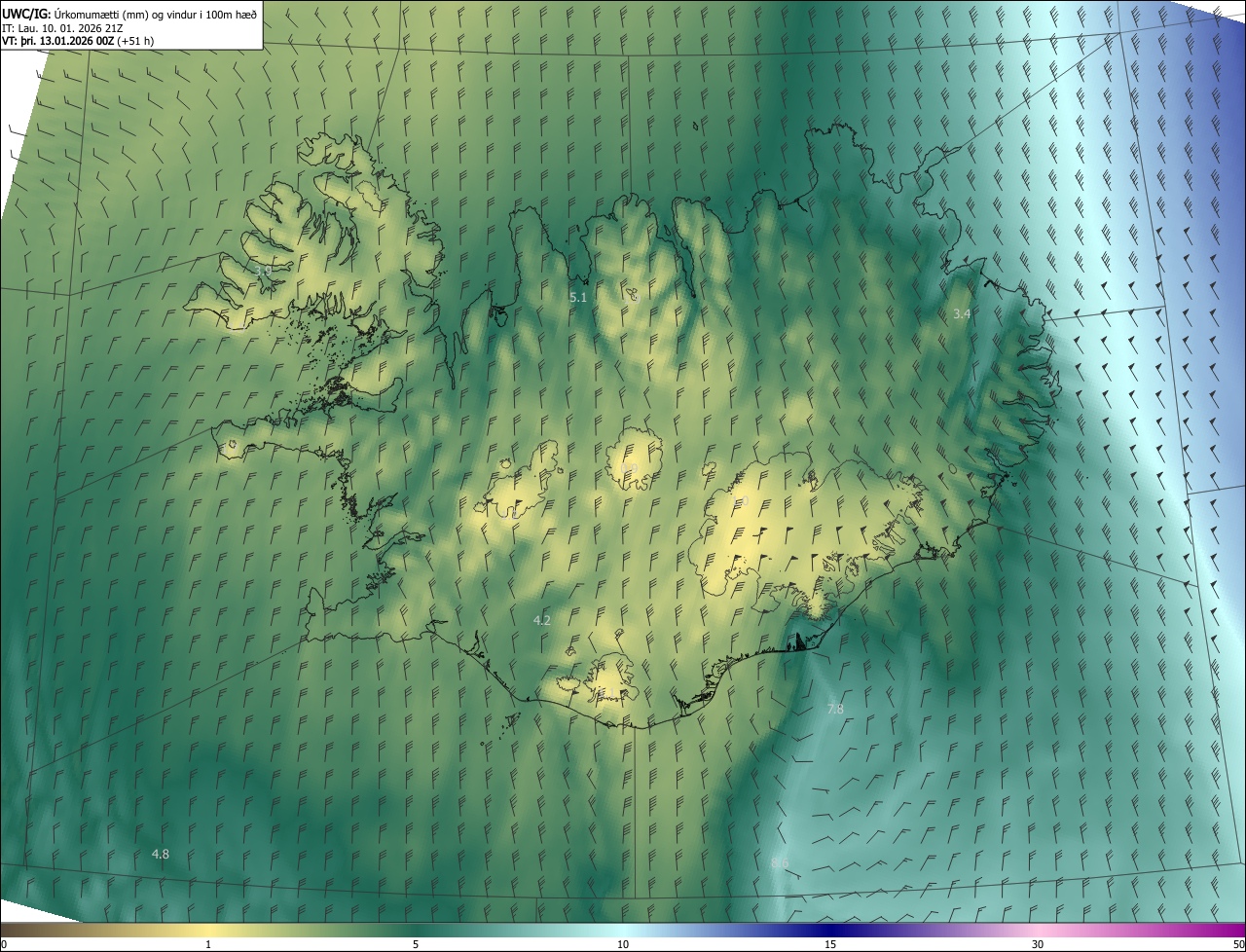Click the 'VT: þri. 13.01.2026 00Z (+51 h)' line
Viewport: 1246px width, 952px height.
[x=78, y=41]
